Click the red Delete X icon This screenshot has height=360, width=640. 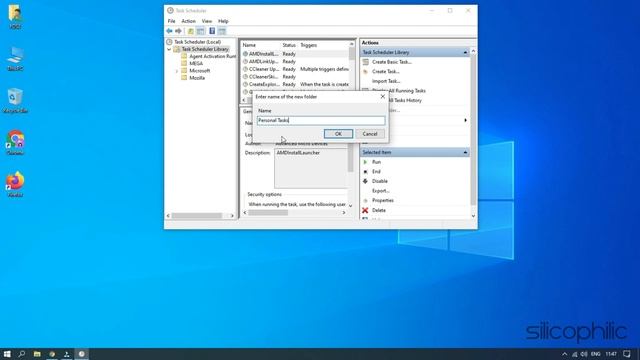coord(365,210)
